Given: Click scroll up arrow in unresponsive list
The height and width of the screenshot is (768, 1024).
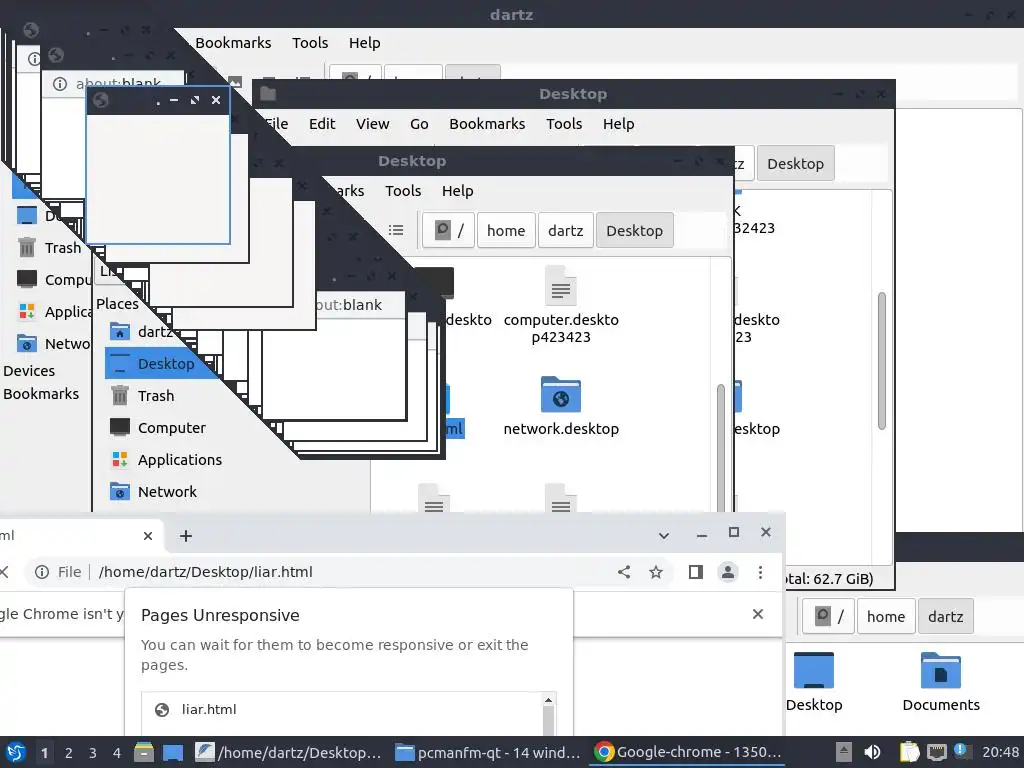Looking at the screenshot, I should pos(549,701).
